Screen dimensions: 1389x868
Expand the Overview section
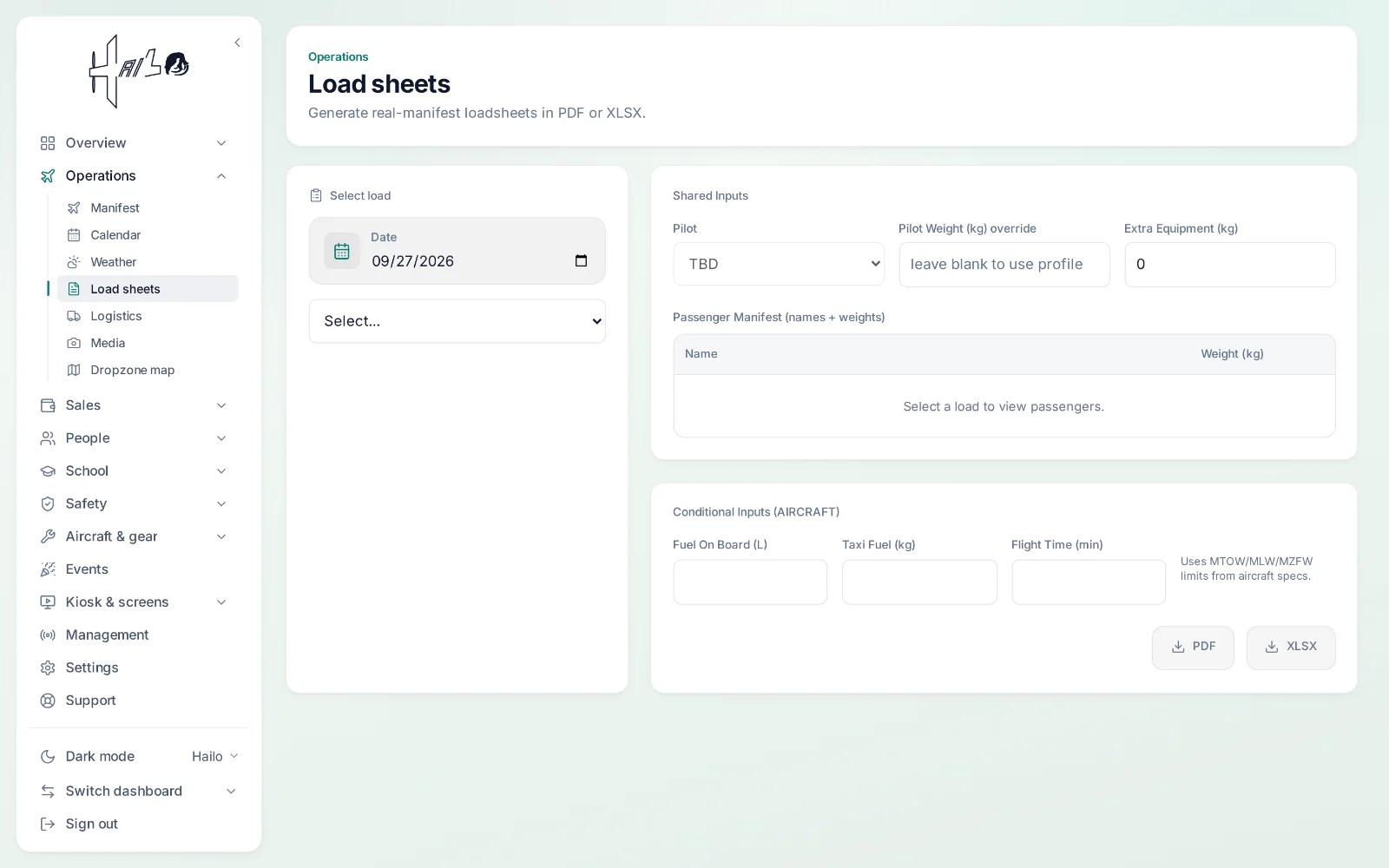(x=135, y=143)
